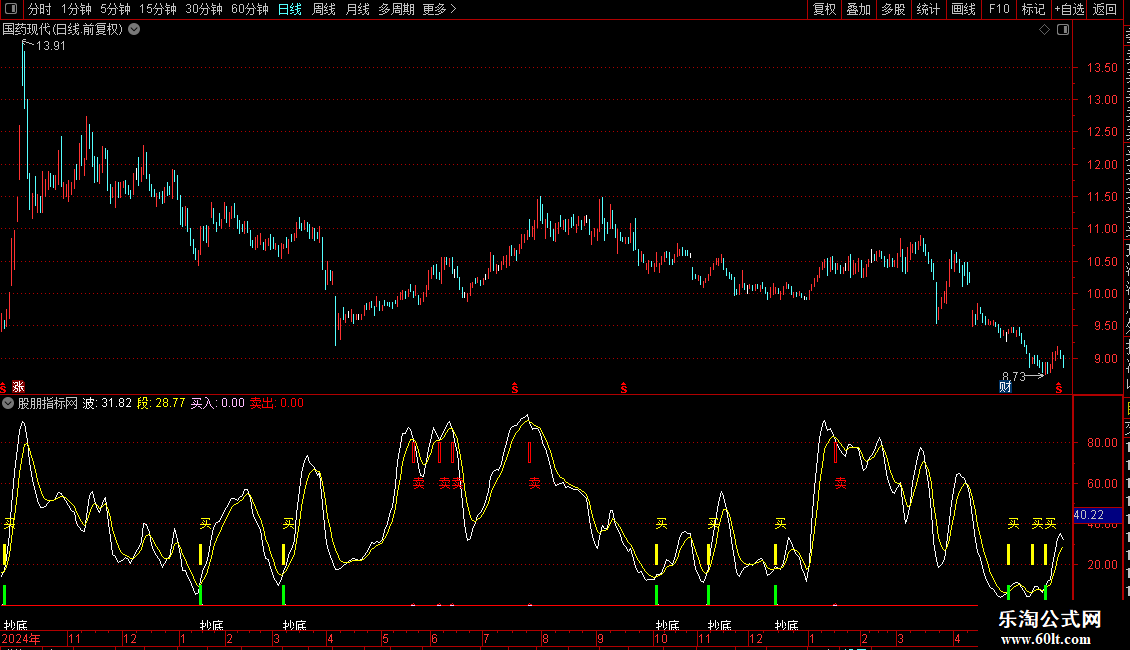1130x650 pixels.
Task: Click the S marker below September candles
Action: [x=623, y=388]
